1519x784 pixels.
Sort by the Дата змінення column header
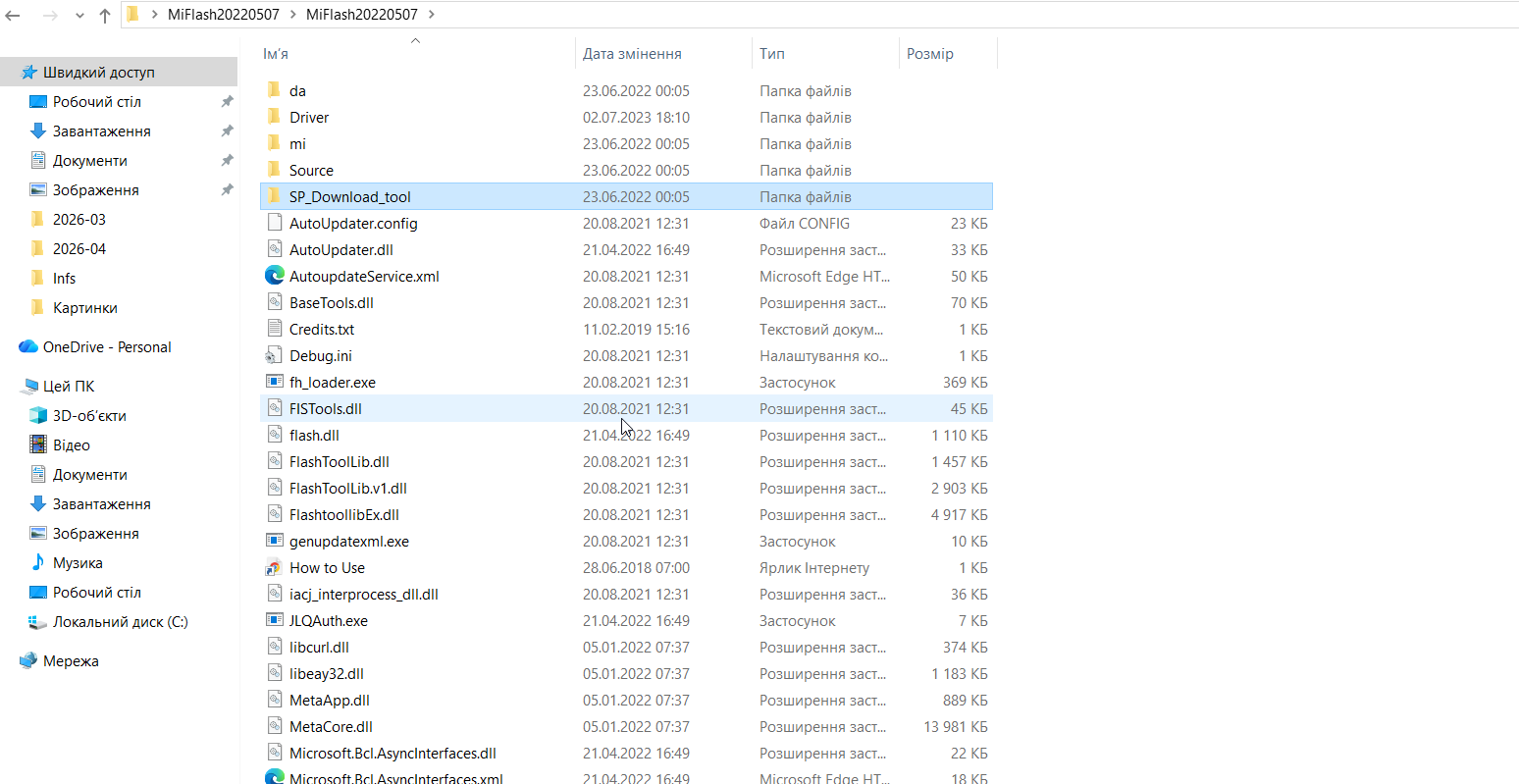[x=632, y=54]
